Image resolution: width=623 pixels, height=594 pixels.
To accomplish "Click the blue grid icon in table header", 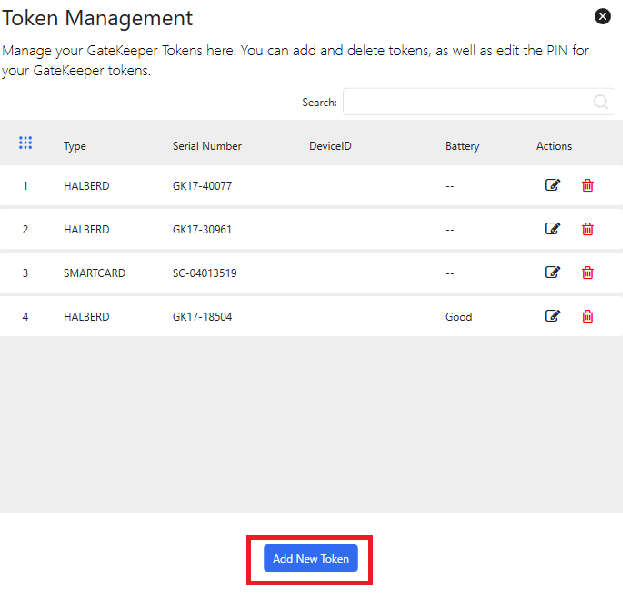I will pyautogui.click(x=26, y=143).
